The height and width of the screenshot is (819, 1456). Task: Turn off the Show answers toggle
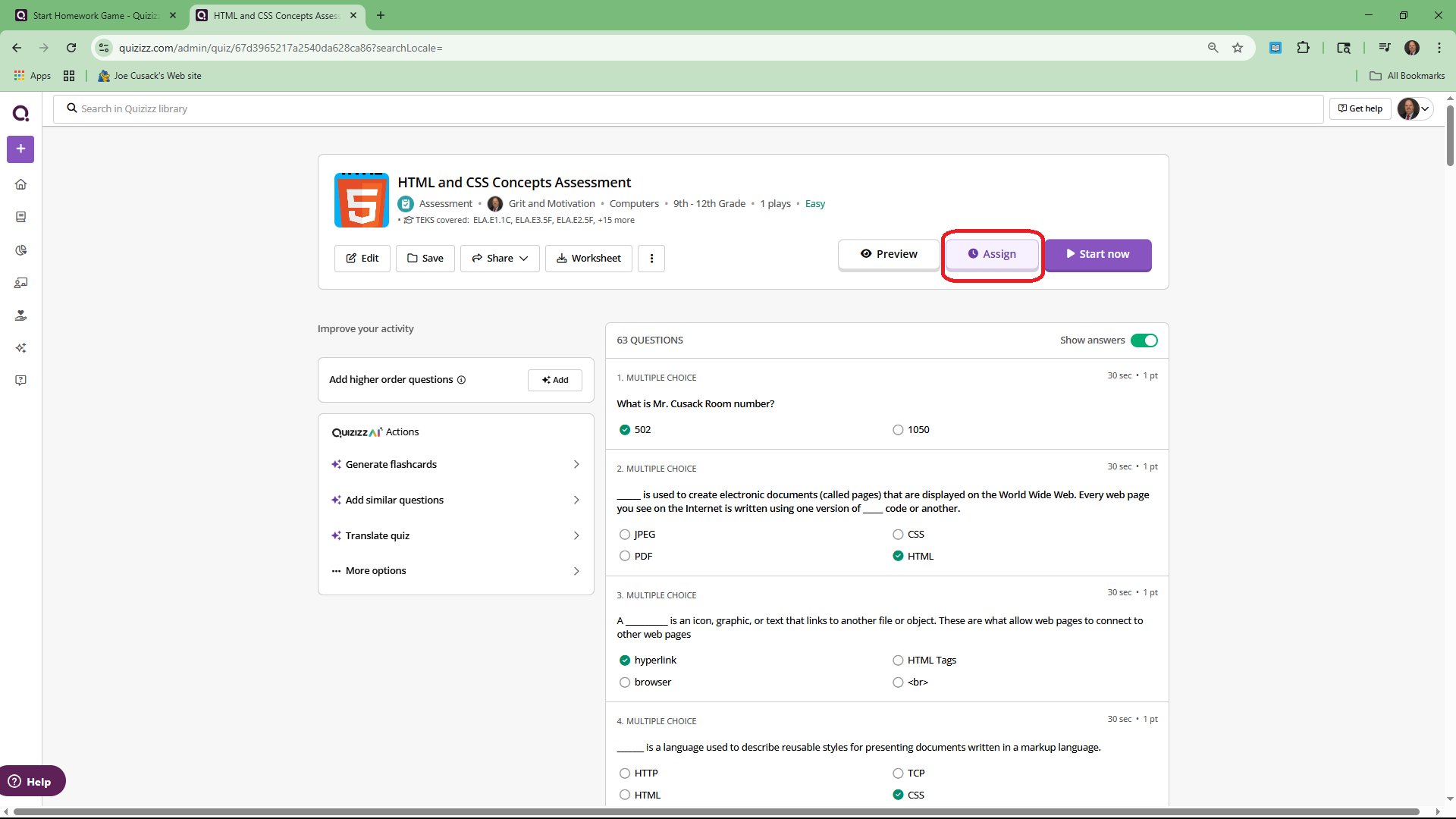1144,340
